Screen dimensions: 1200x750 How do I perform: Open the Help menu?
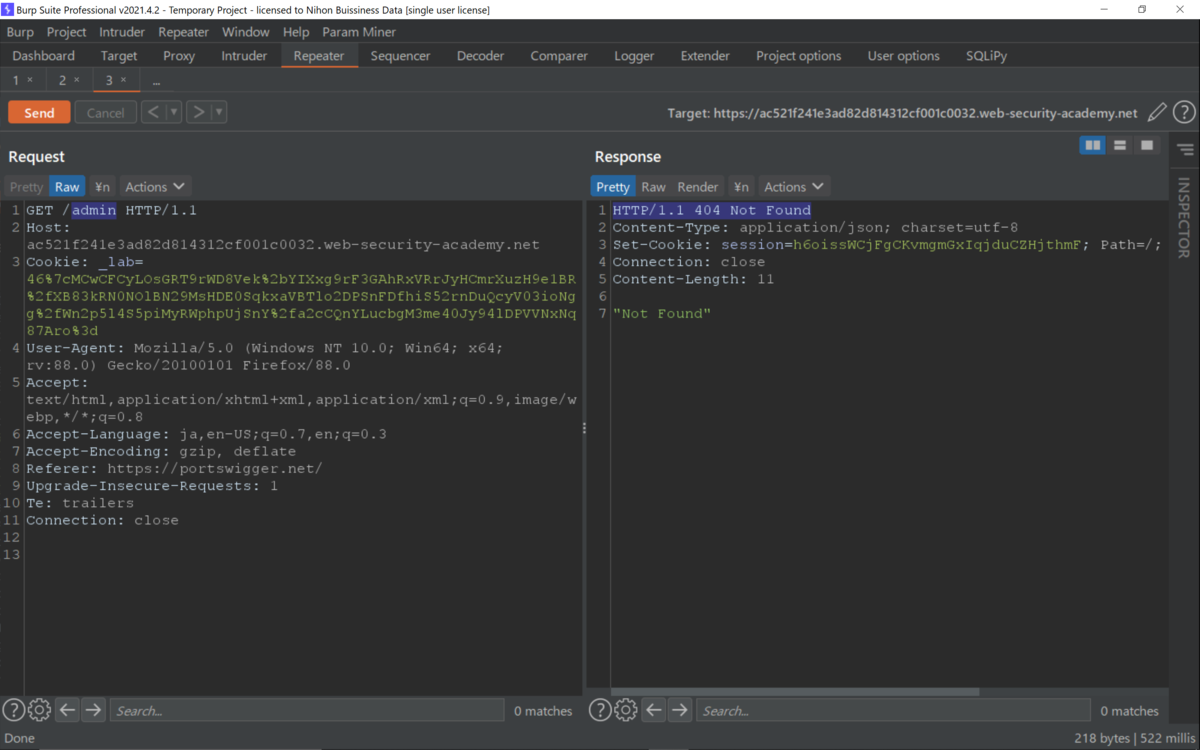pyautogui.click(x=296, y=32)
